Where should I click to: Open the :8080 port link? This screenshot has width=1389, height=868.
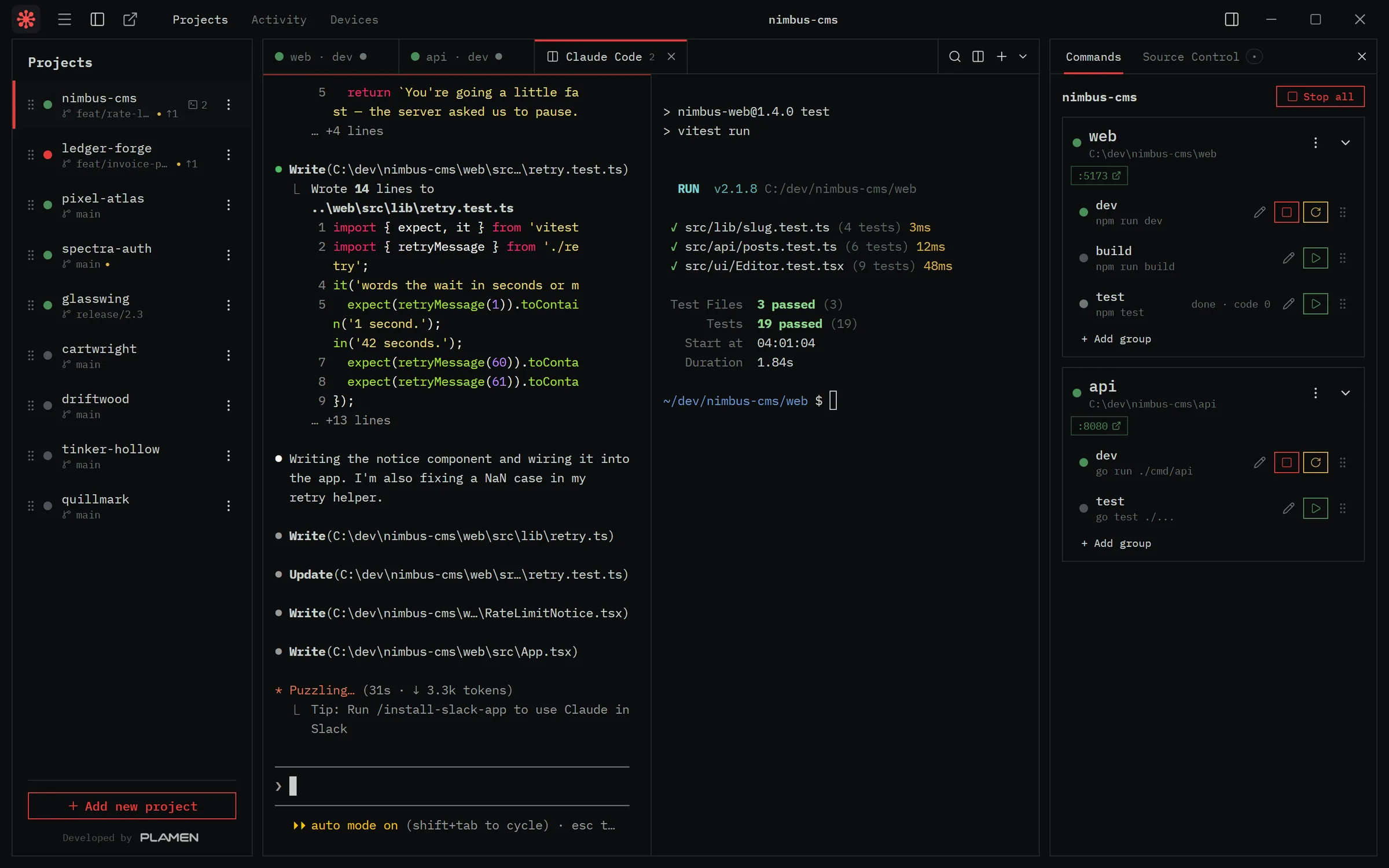[x=1099, y=426]
